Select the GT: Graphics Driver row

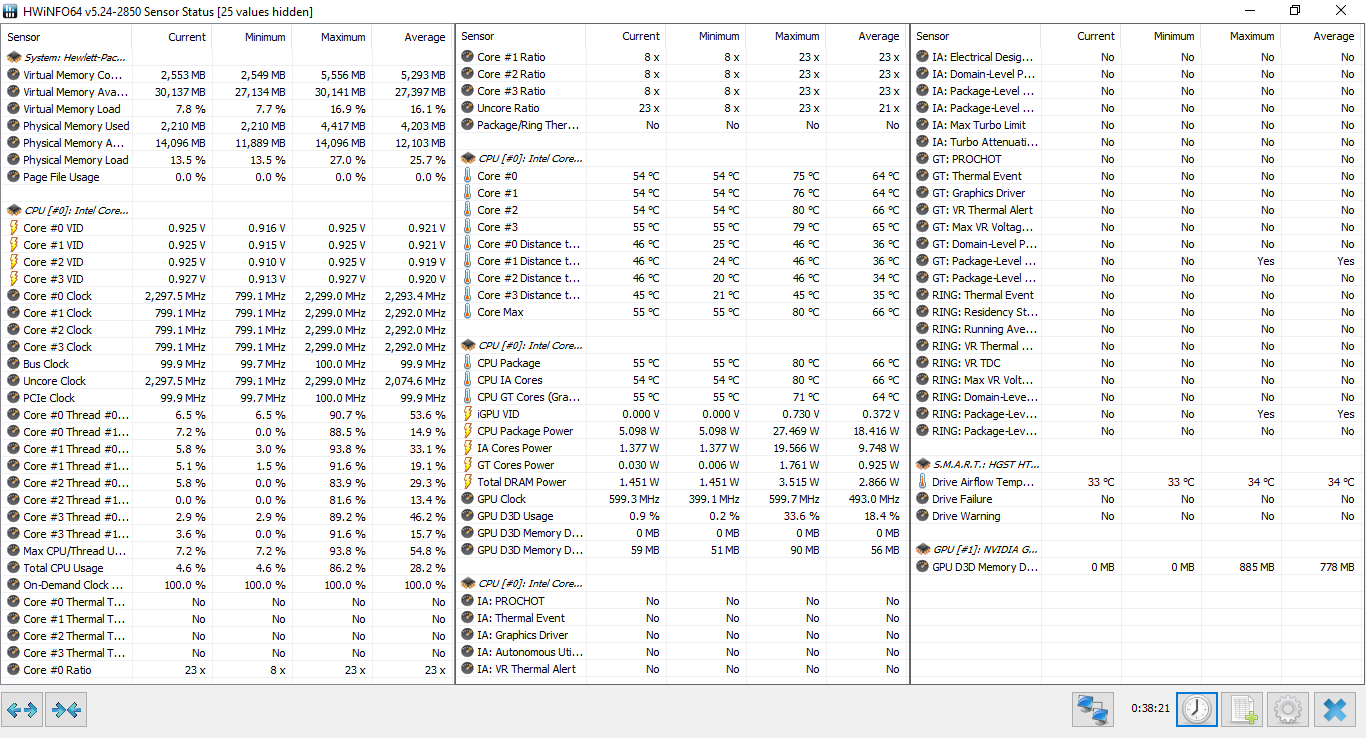click(1138, 193)
